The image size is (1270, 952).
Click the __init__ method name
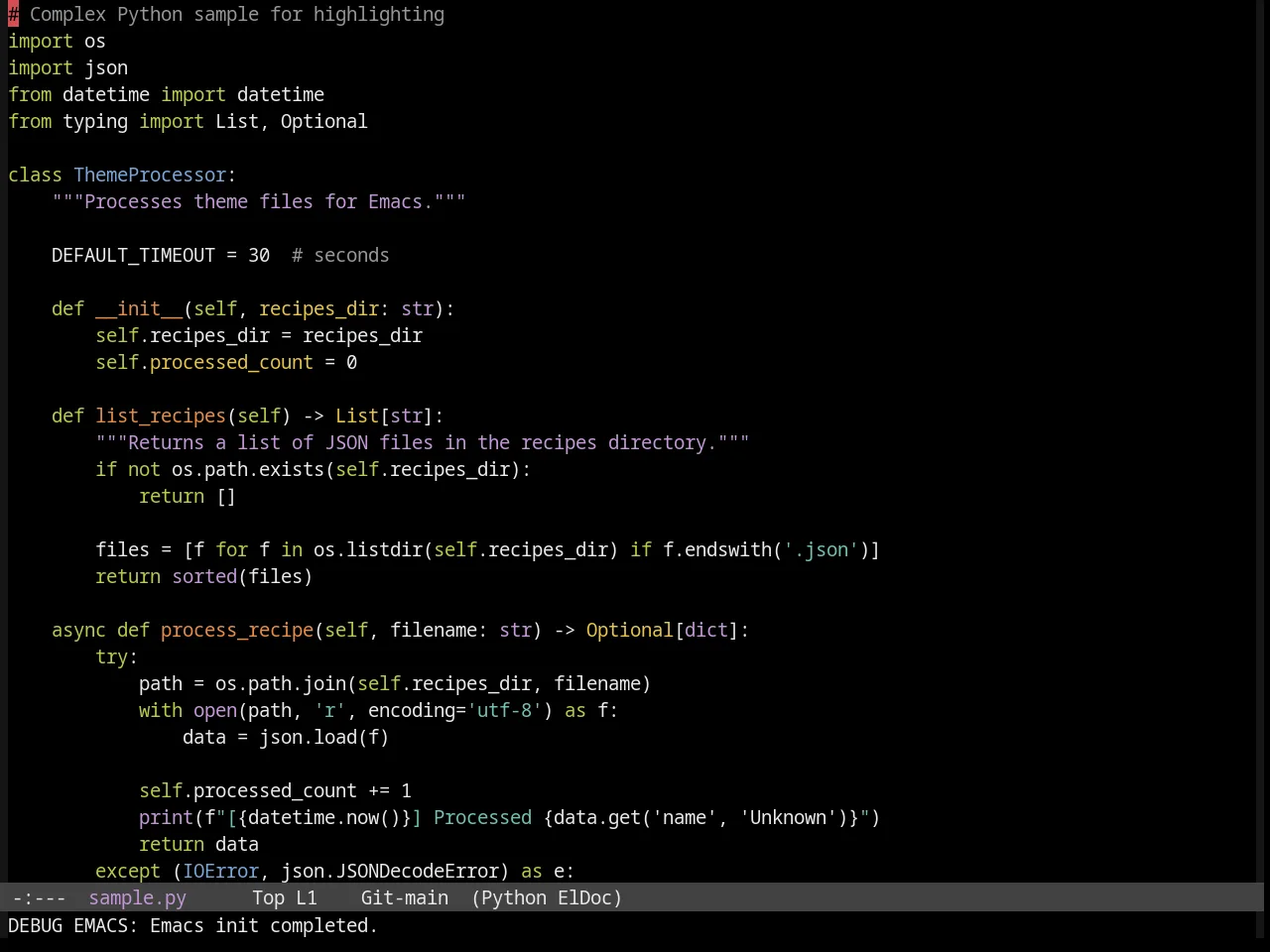click(139, 308)
